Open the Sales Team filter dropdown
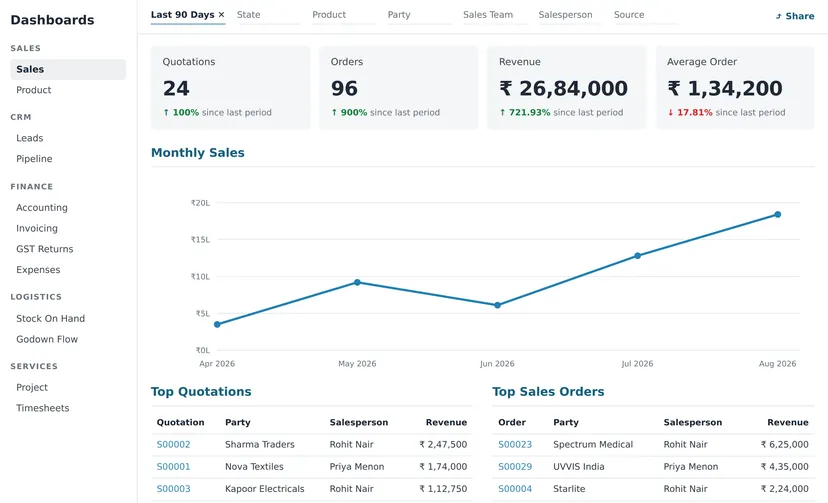Image resolution: width=828 pixels, height=503 pixels. pyautogui.click(x=495, y=15)
